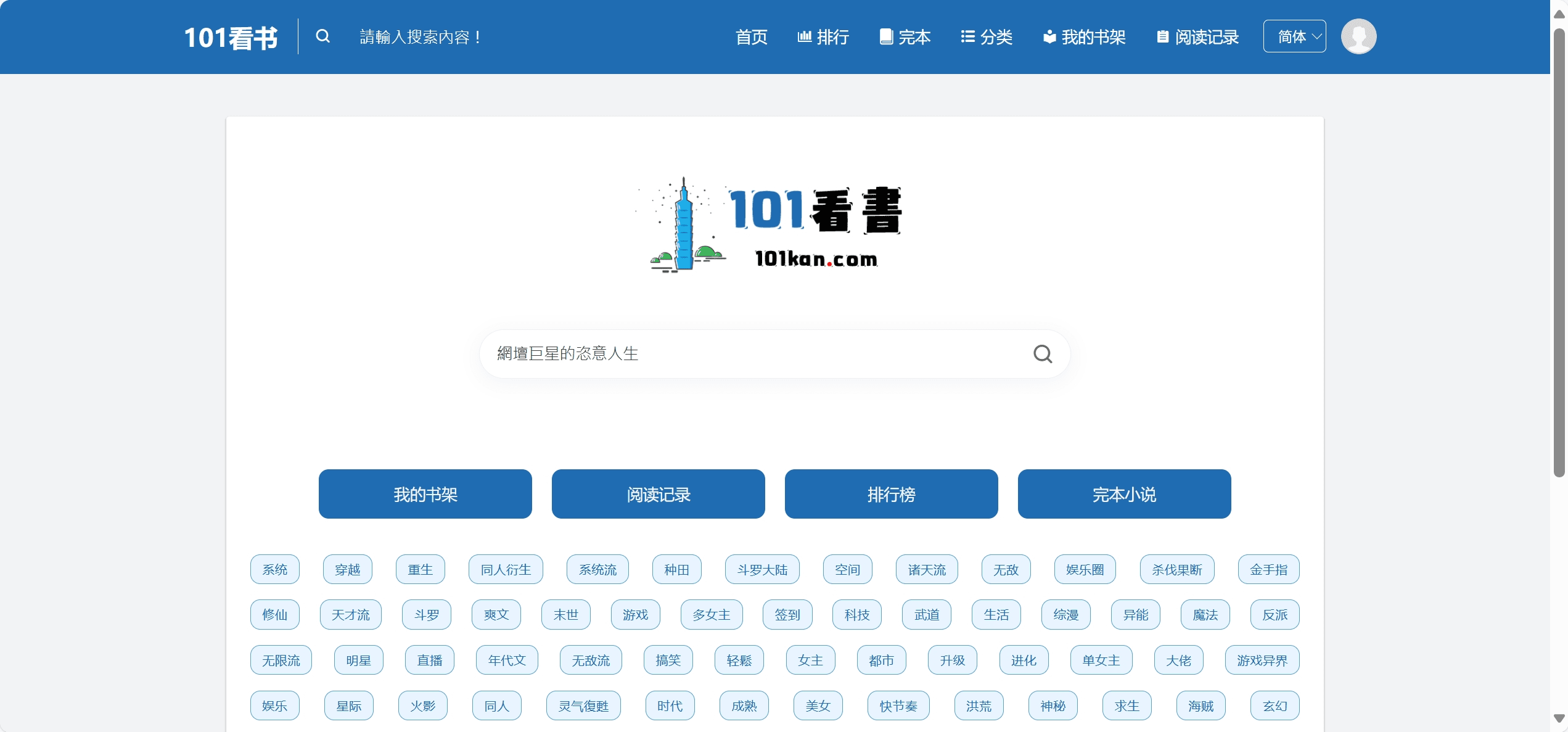
Task: Open 排行 in top navigation
Action: (823, 37)
